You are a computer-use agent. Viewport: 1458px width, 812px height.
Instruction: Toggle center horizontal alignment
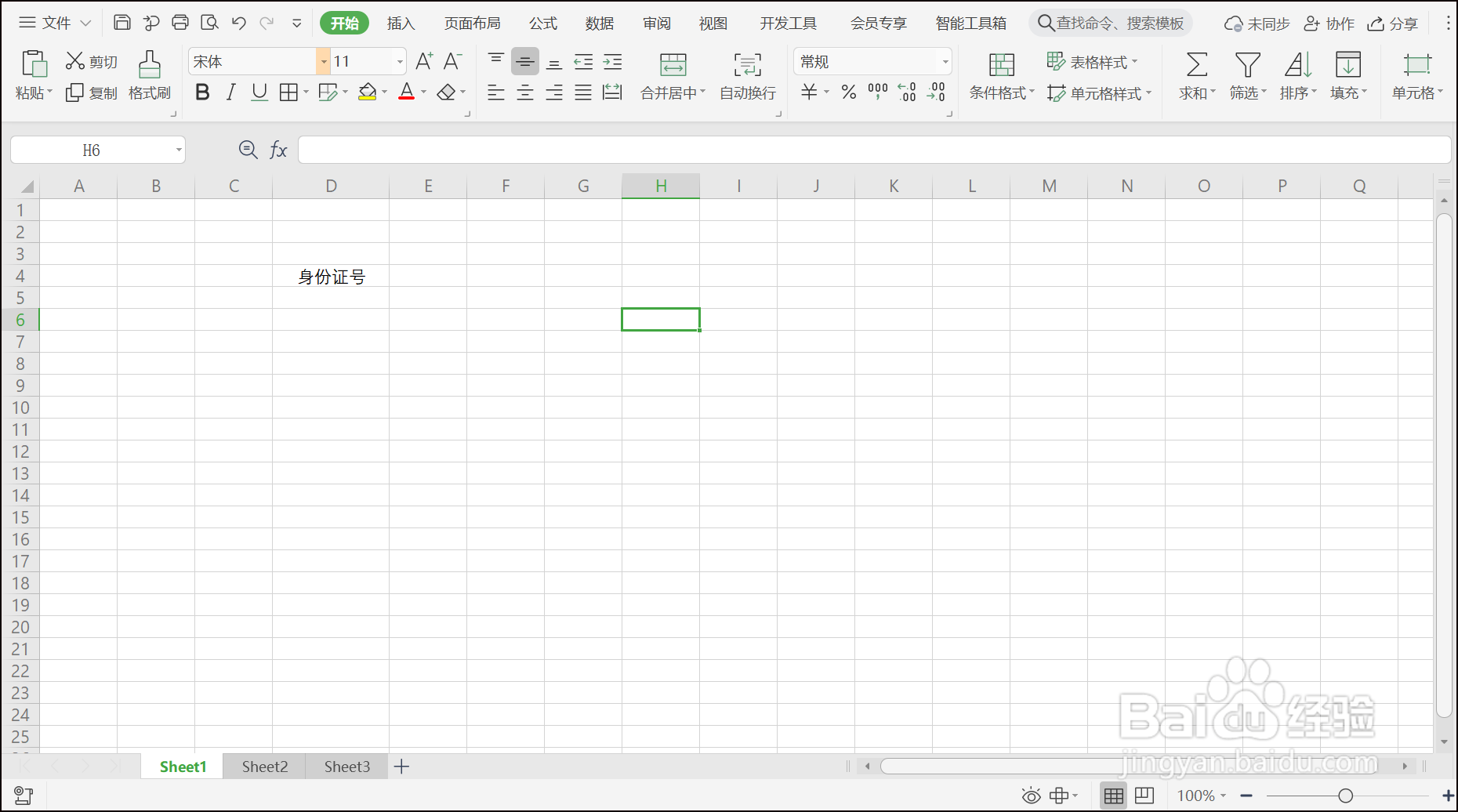(x=525, y=92)
